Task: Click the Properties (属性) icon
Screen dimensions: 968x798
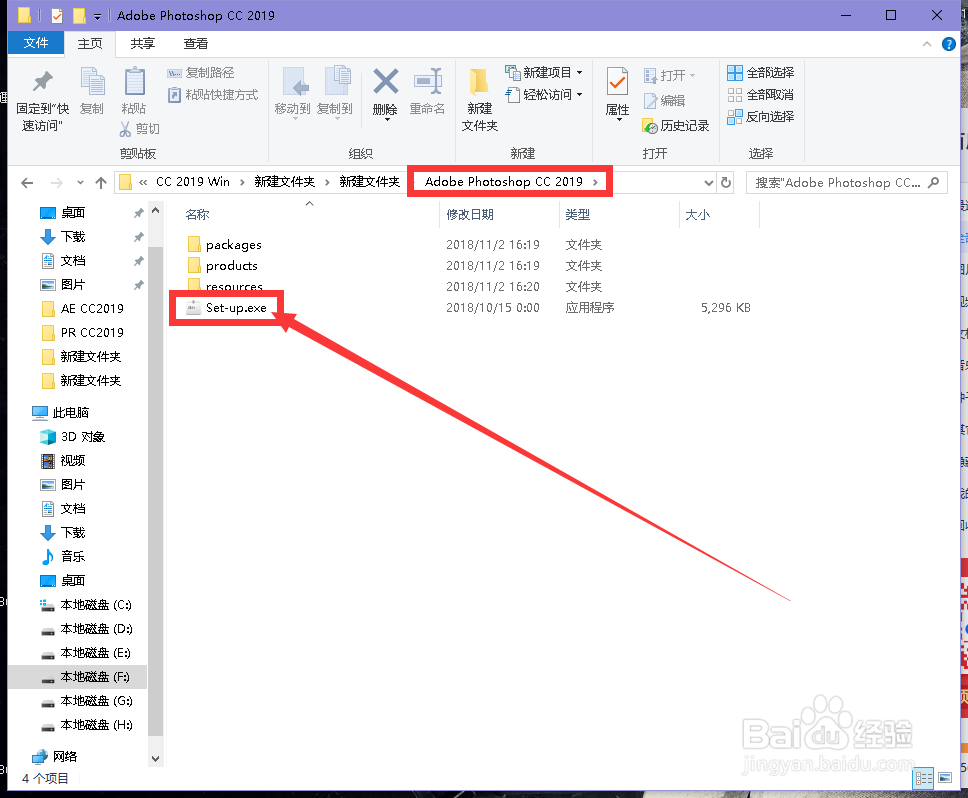Action: (x=617, y=82)
